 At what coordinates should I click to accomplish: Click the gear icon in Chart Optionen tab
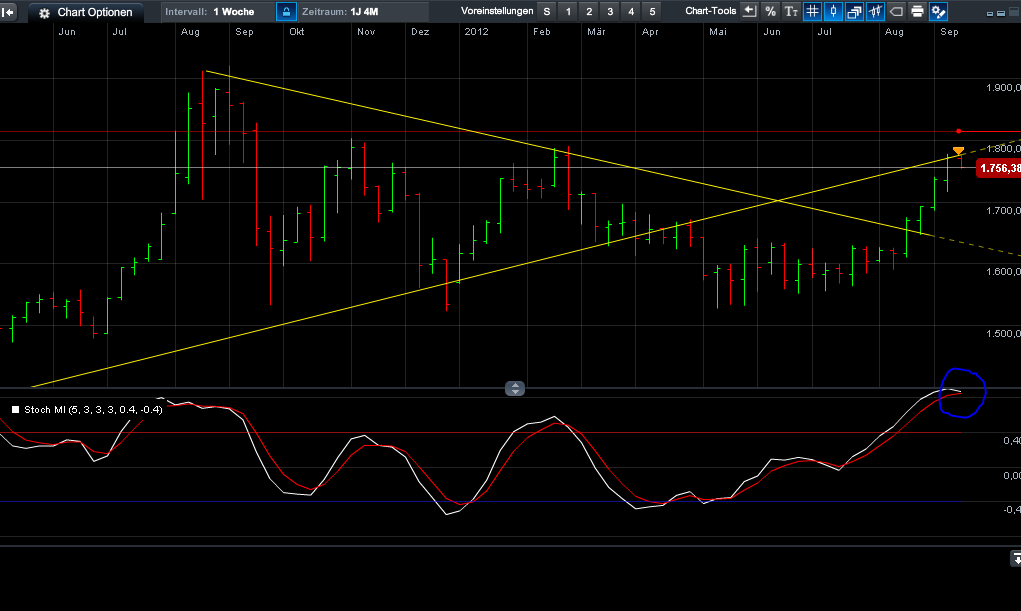tap(44, 13)
